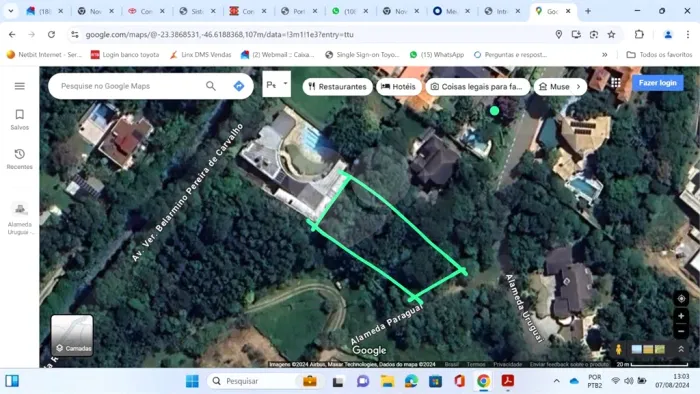Image resolution: width=700 pixels, height=394 pixels.
Task: Open the Windows Start menu
Action: (192, 381)
